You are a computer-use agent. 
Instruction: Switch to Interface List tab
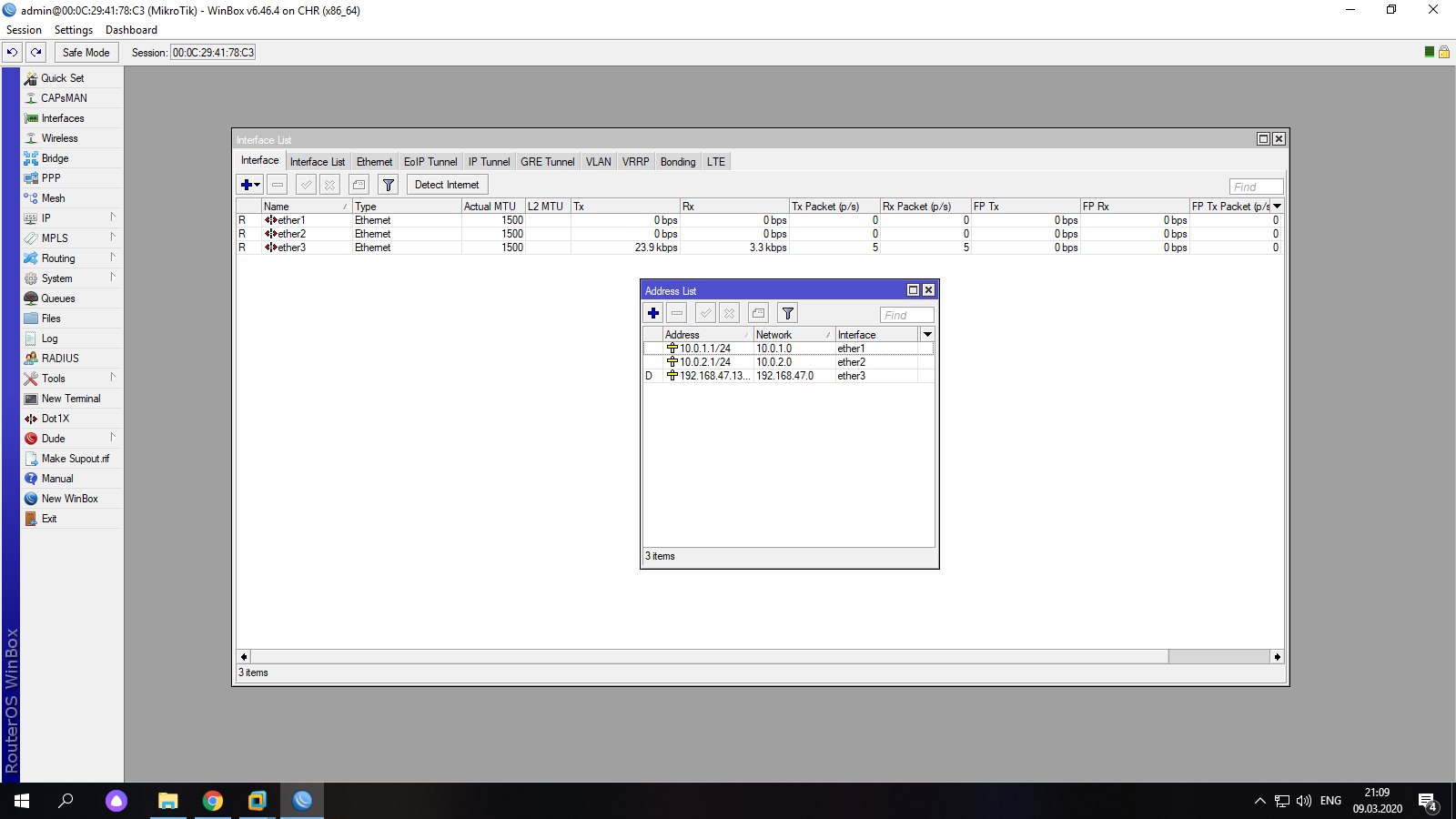(x=318, y=162)
